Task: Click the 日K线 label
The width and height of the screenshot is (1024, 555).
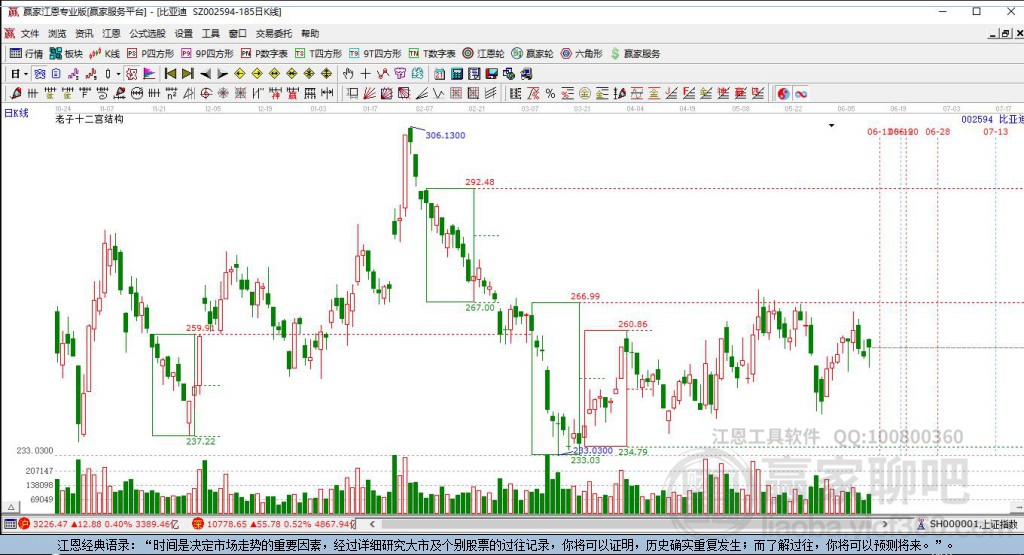Action: (x=16, y=113)
